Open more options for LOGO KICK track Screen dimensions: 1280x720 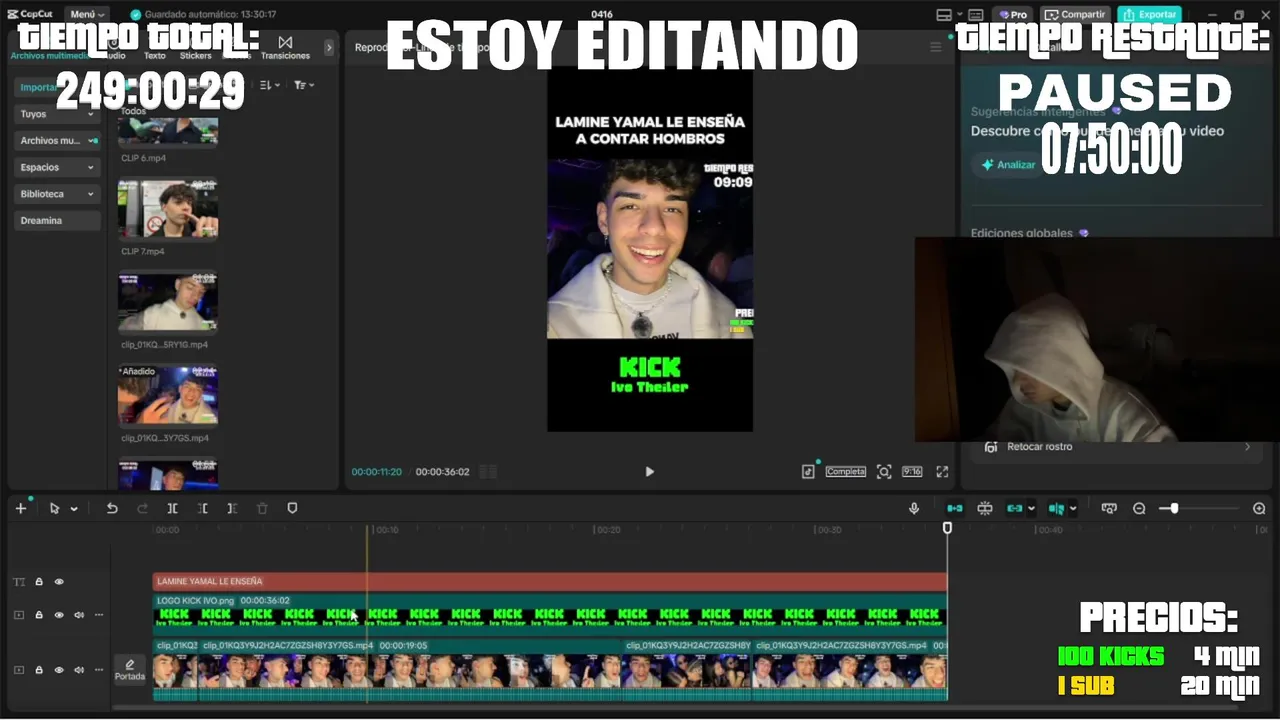point(99,615)
